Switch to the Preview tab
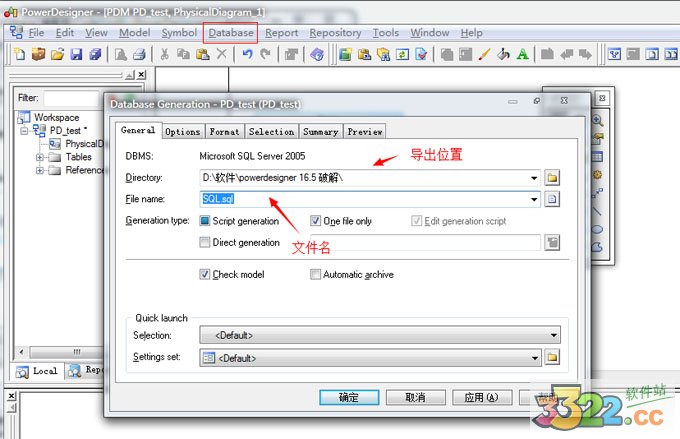680x439 pixels. [x=365, y=131]
